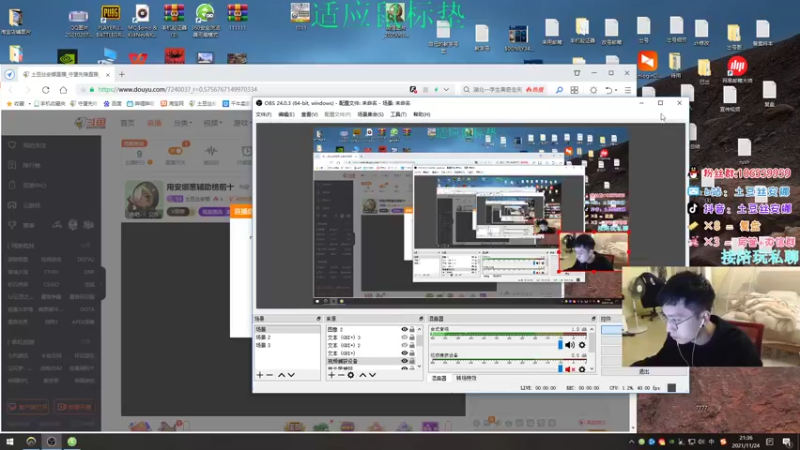Screen dimensions: 800x450
Task: Click the 退出 button in OBS controls
Action: point(644,371)
